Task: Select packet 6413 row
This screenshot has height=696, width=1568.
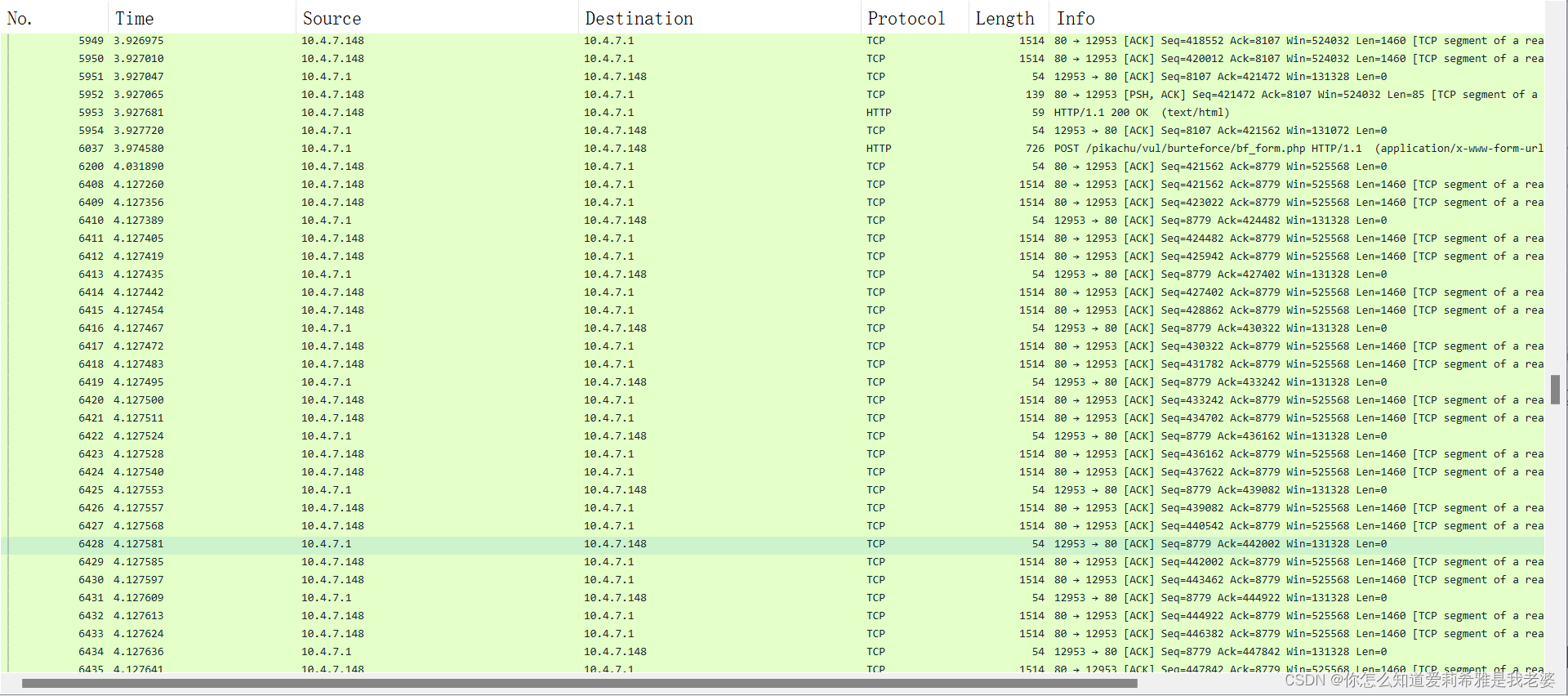Action: [772, 274]
